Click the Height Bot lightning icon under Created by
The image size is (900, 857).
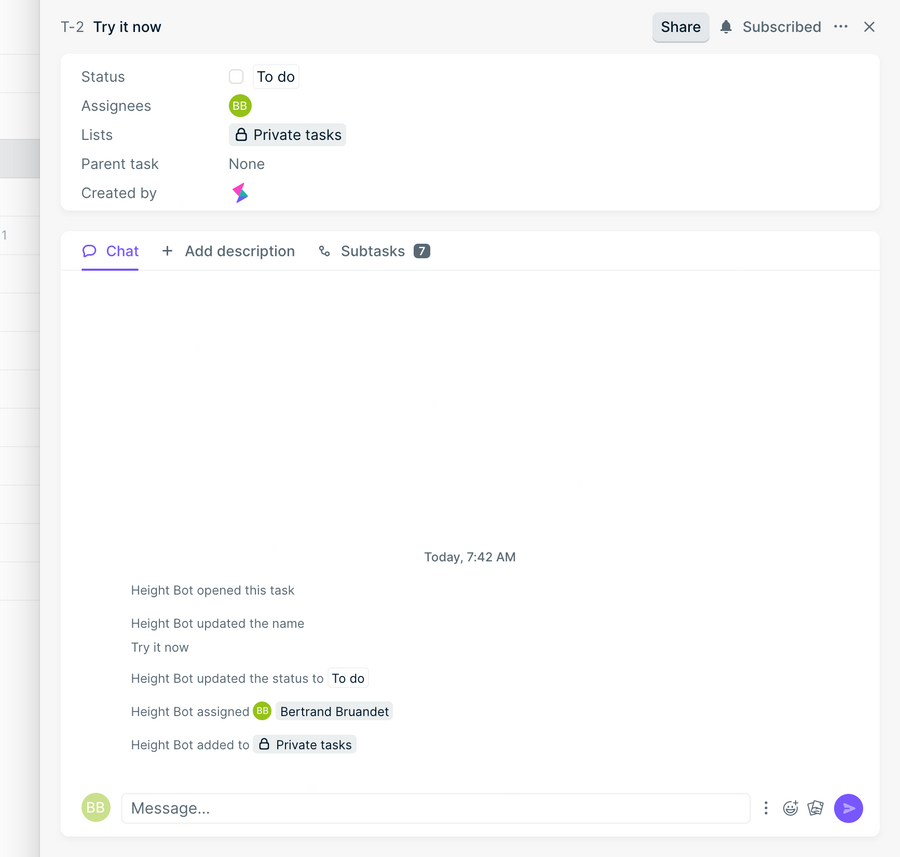pyautogui.click(x=240, y=192)
